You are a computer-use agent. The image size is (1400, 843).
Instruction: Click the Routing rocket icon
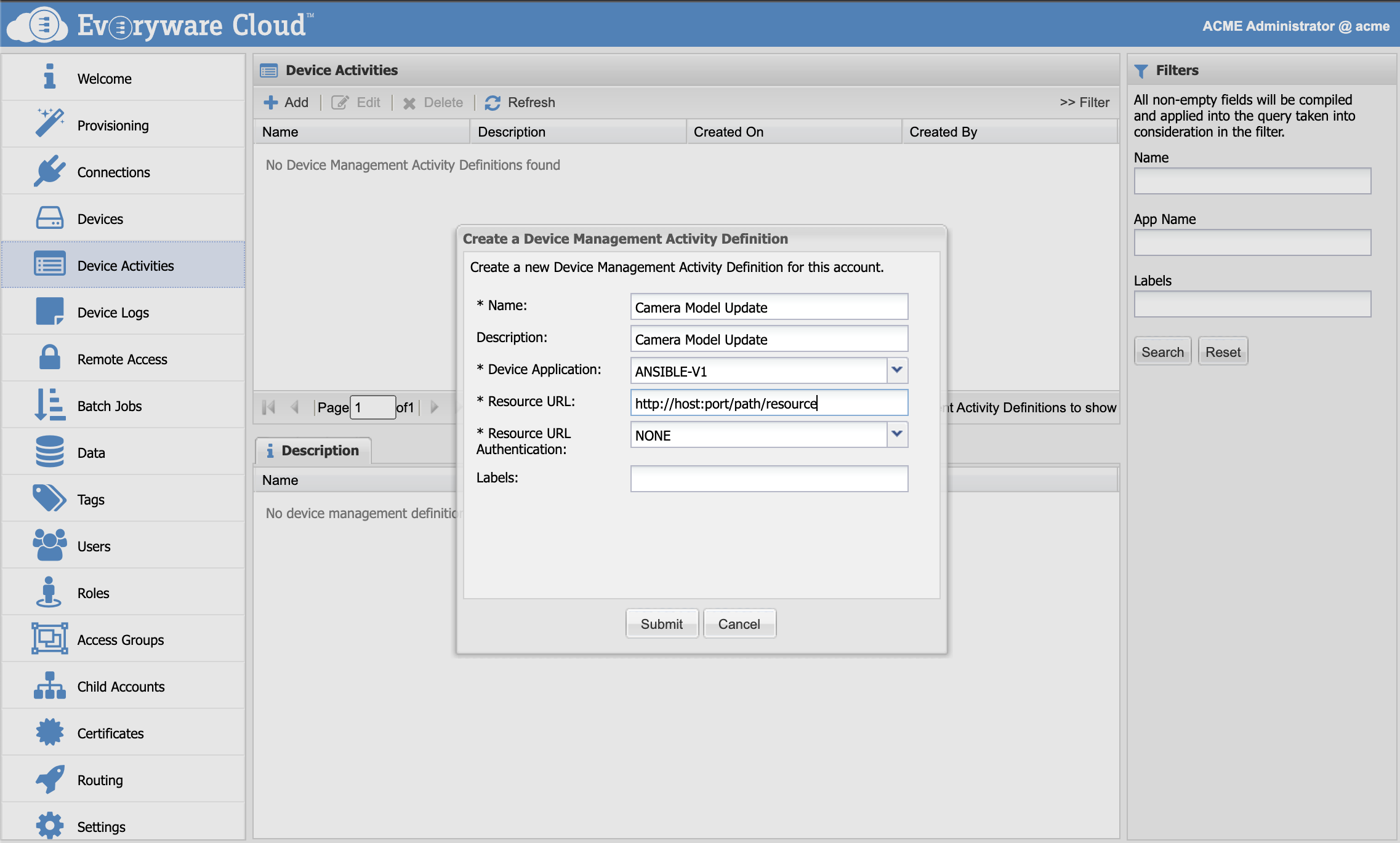(x=49, y=779)
